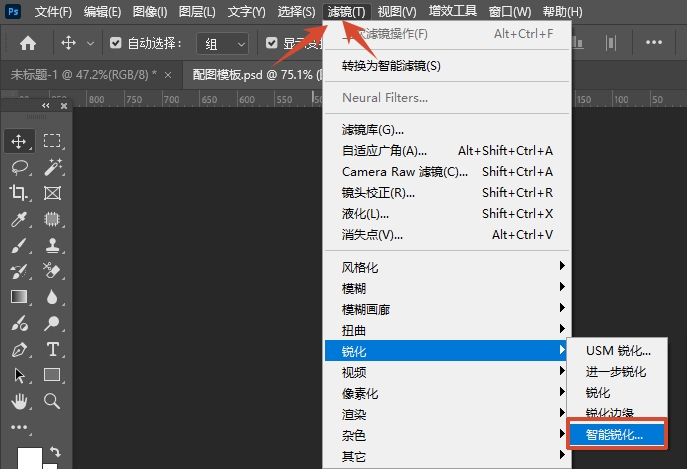Click the Photoshop Ps logo
The width and height of the screenshot is (687, 469).
[x=14, y=11]
